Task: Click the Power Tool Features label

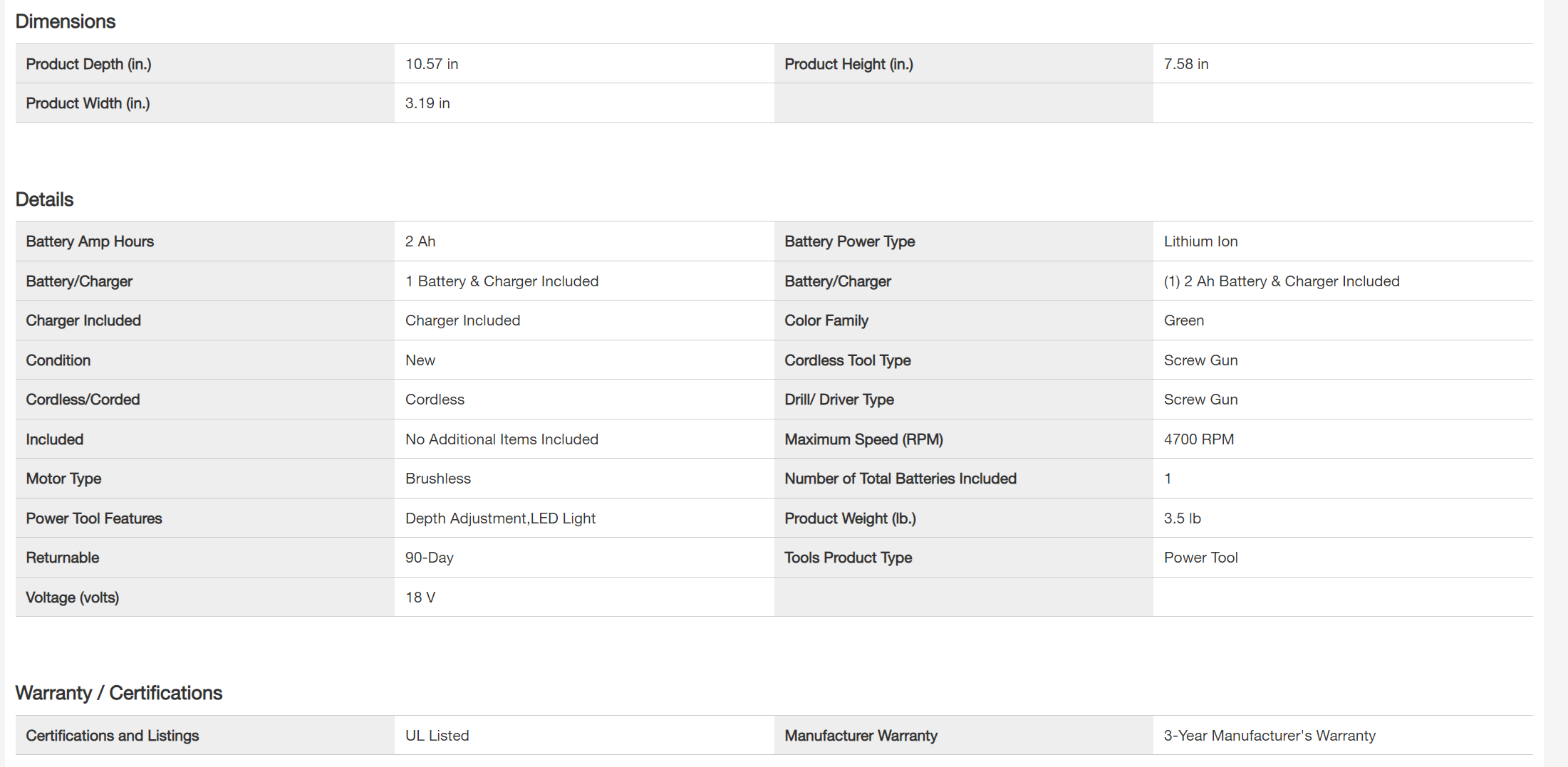Action: click(94, 518)
